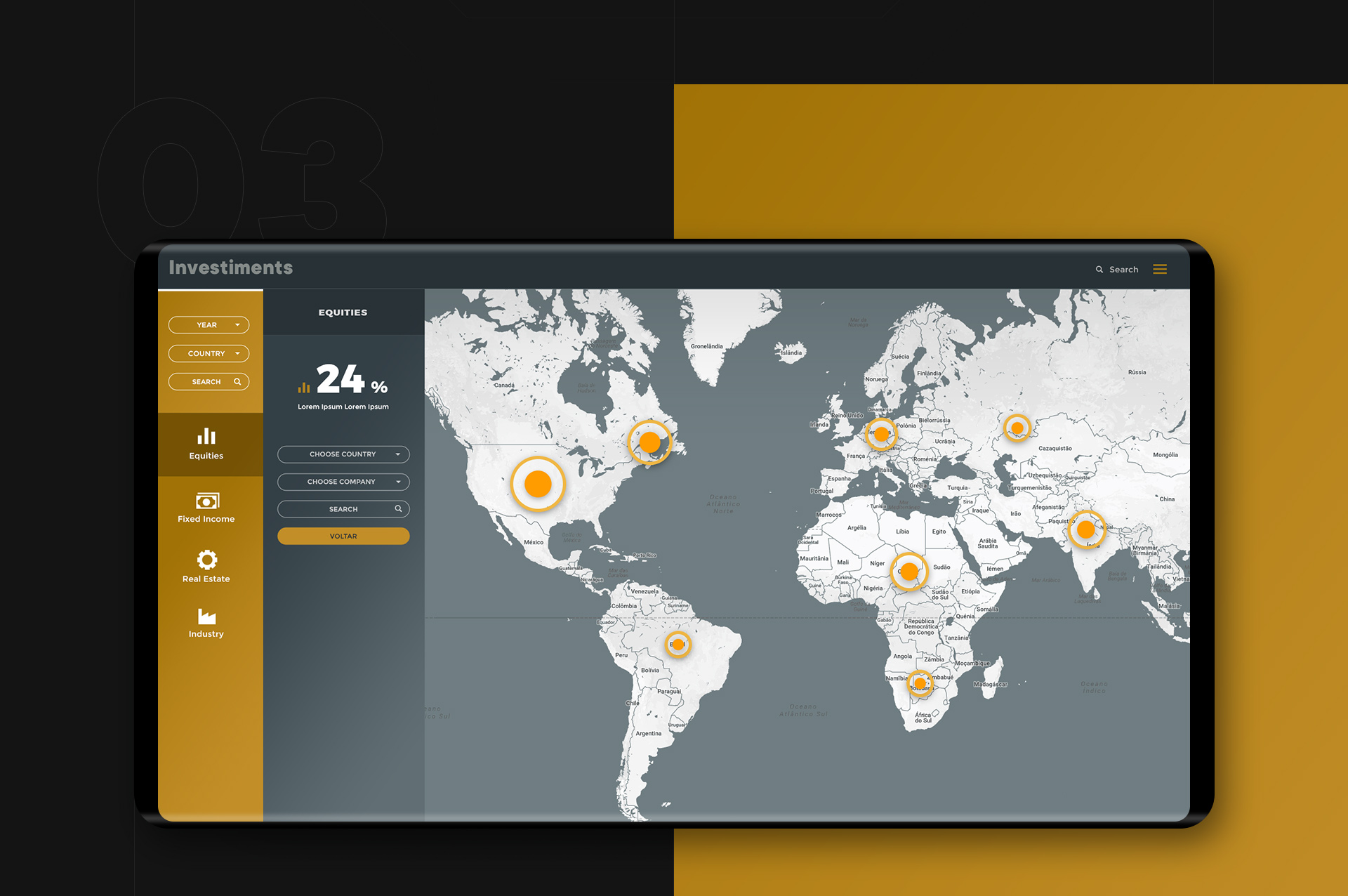Click magnifier in gold sidebar SEARCH field
The height and width of the screenshot is (896, 1348).
click(237, 382)
